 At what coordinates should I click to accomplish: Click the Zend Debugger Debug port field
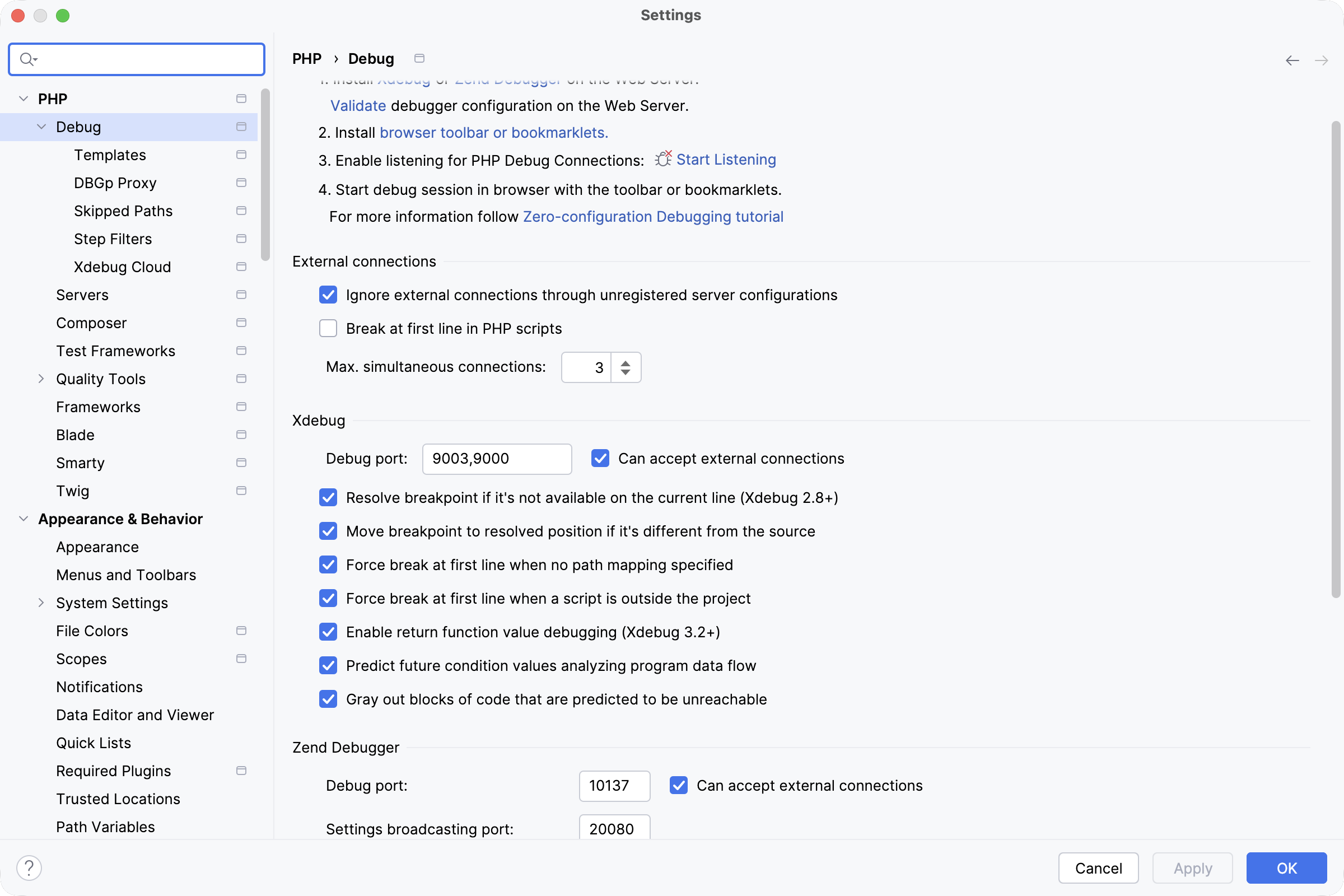(614, 785)
